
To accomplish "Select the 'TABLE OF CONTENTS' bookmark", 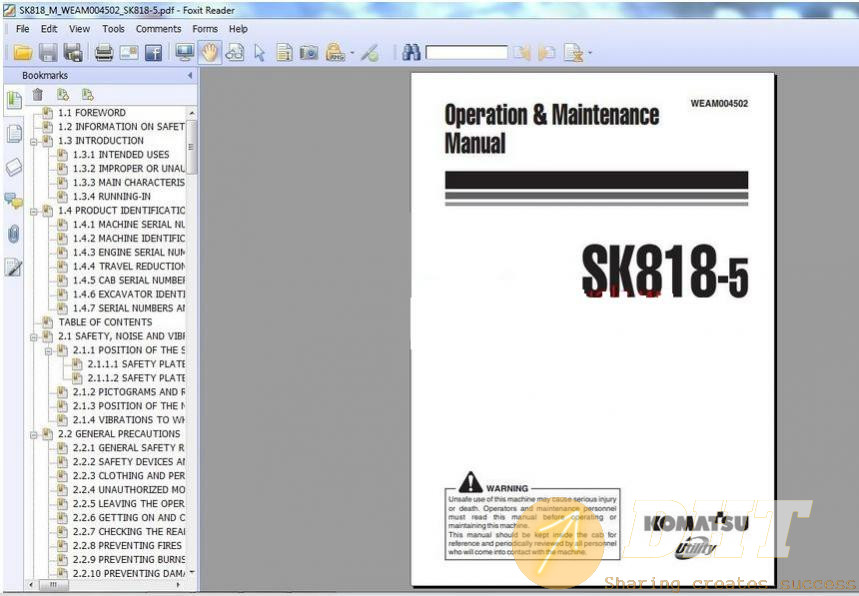I will [x=105, y=322].
